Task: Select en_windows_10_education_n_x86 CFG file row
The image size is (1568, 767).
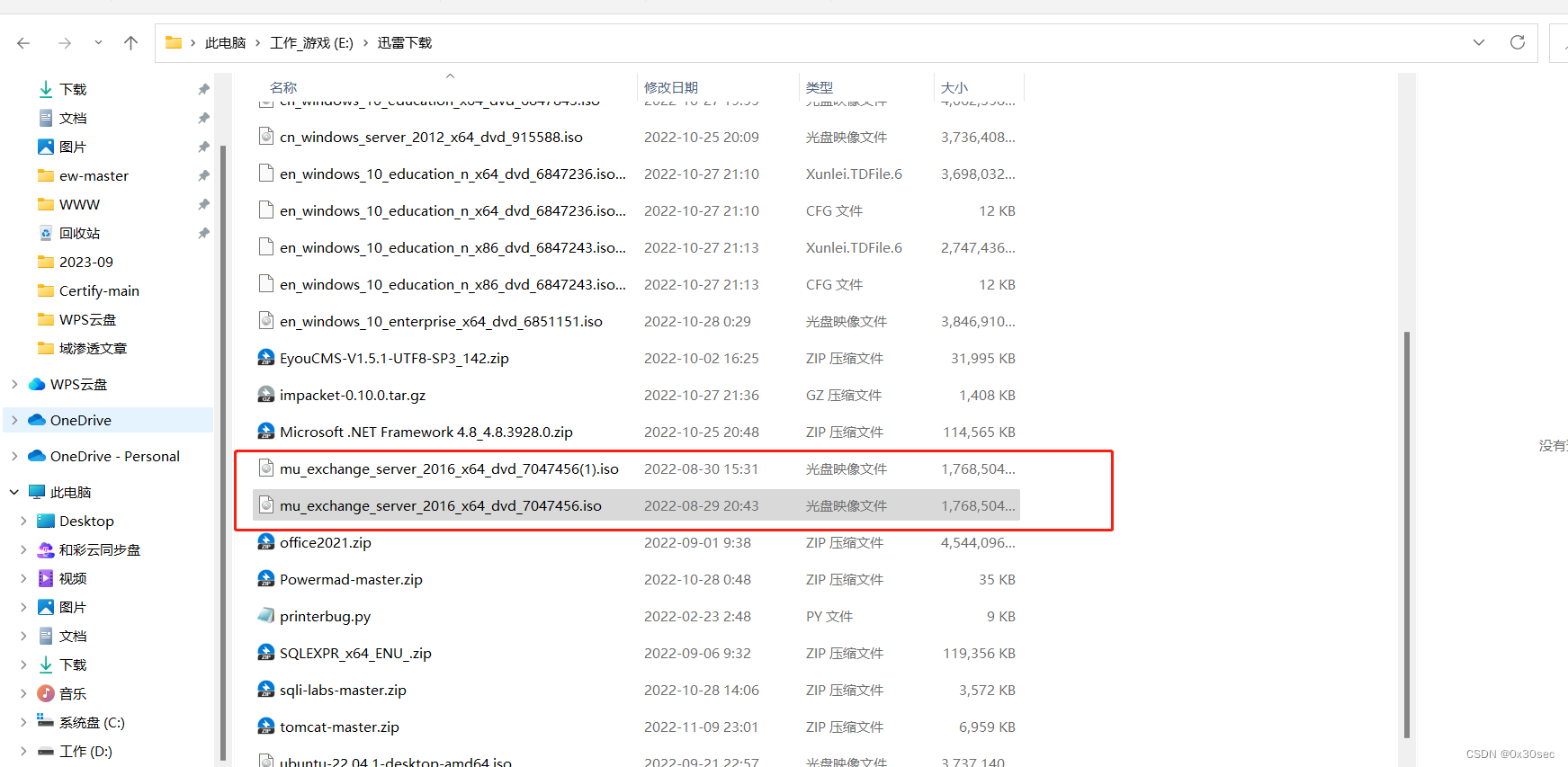Action: (x=636, y=284)
